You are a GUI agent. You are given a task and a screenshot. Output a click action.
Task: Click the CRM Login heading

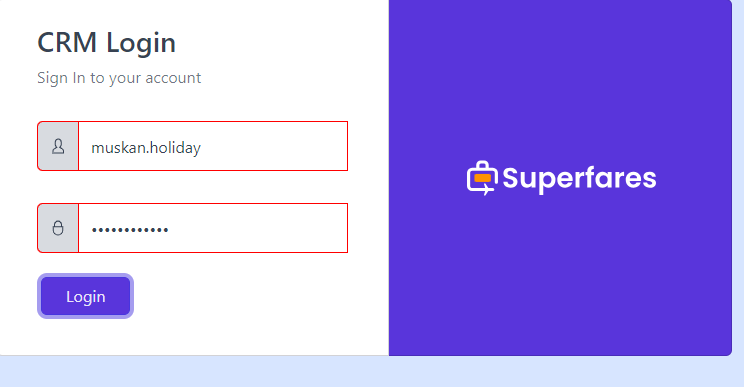[106, 43]
